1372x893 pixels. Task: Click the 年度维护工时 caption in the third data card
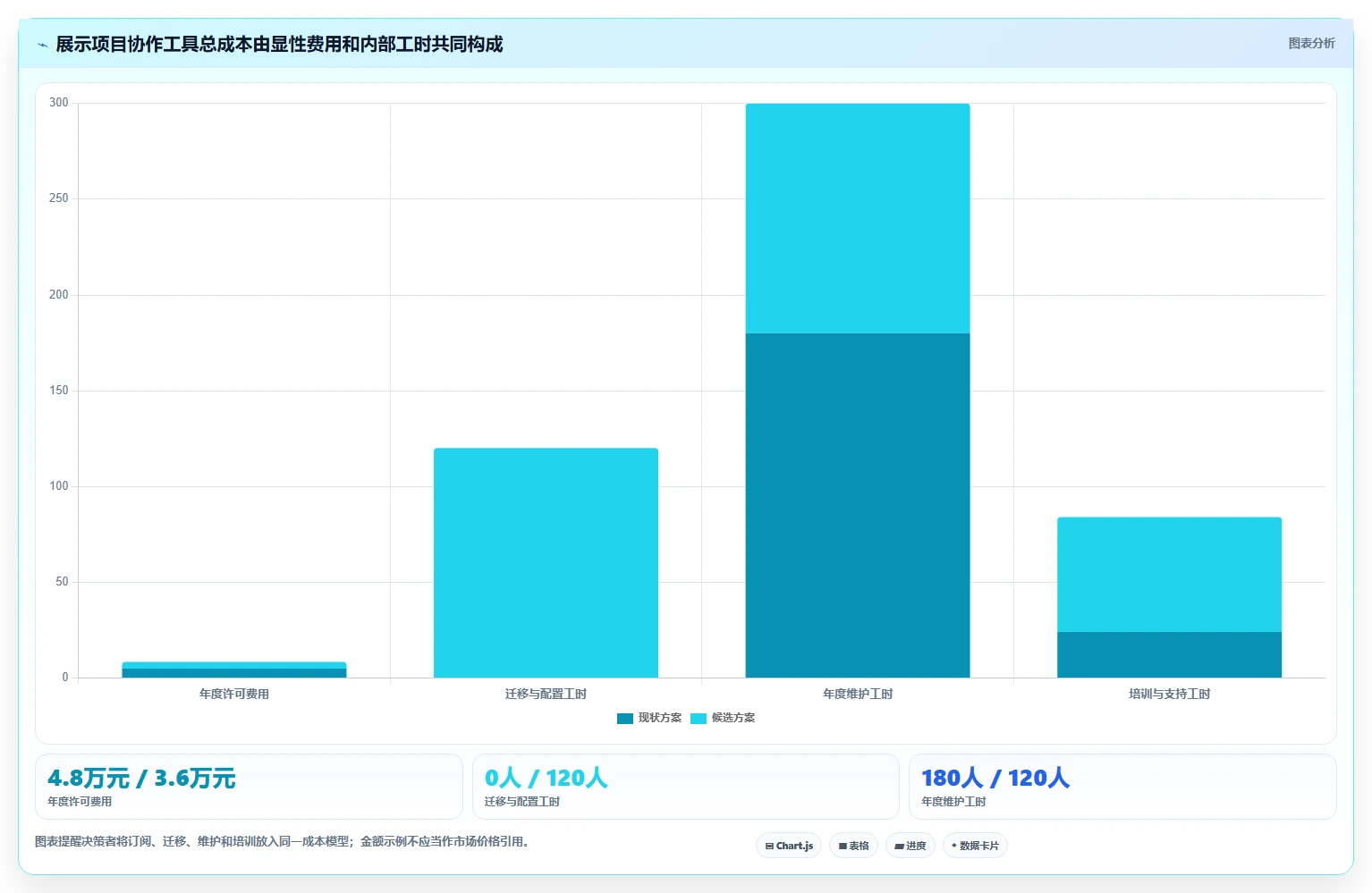[x=953, y=802]
